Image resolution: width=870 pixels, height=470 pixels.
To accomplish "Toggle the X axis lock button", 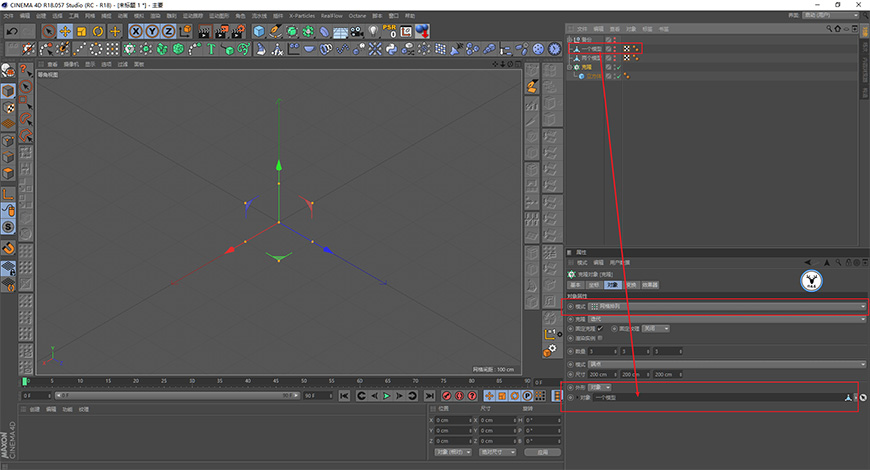I will coord(135,32).
